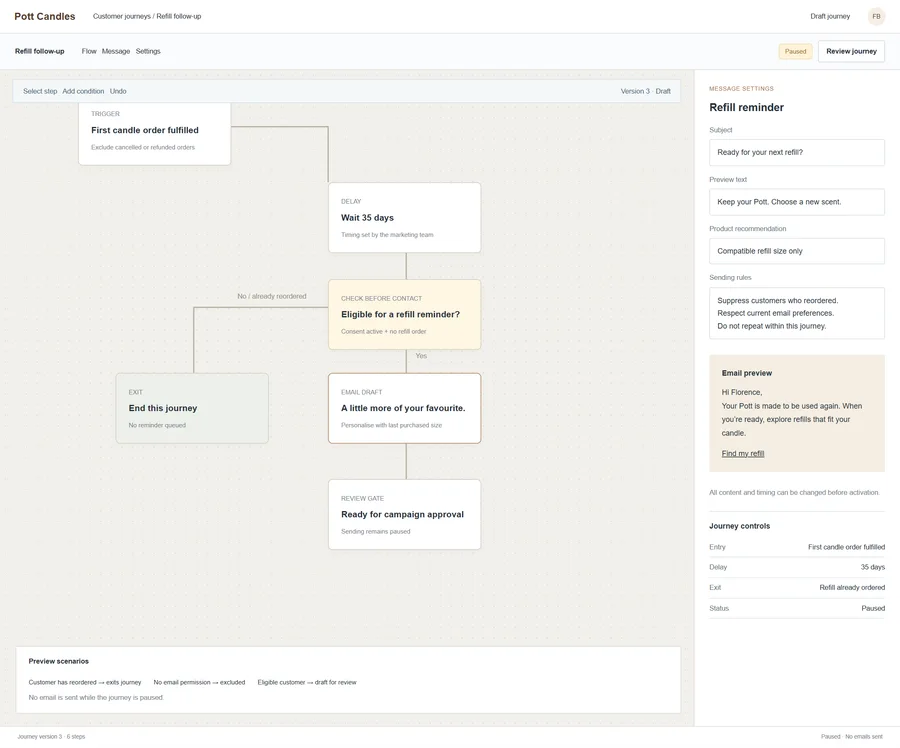Click 'No email permission → excluded' scenario
The height and width of the screenshot is (748, 900).
pyautogui.click(x=199, y=683)
